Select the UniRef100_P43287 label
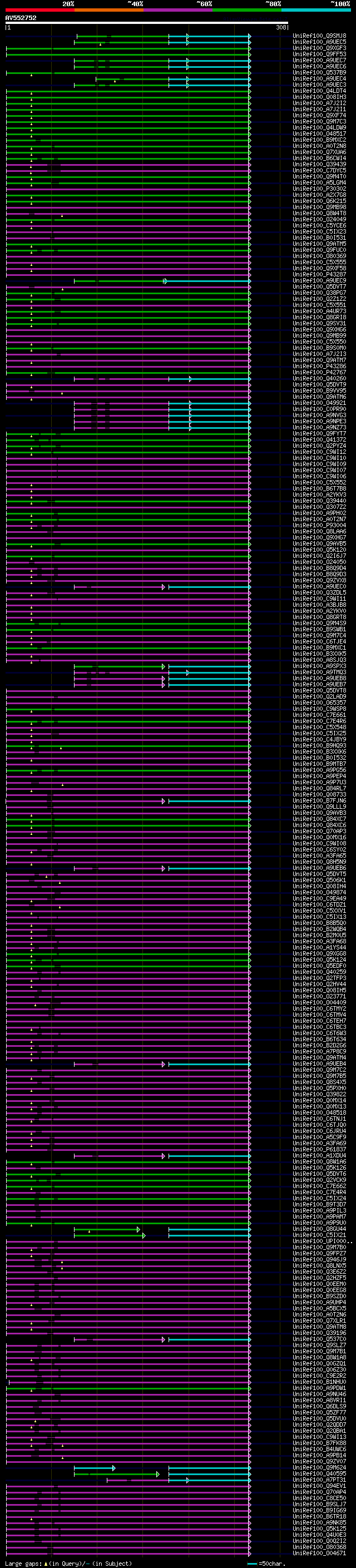This screenshot has height=1568, width=356. tap(319, 275)
